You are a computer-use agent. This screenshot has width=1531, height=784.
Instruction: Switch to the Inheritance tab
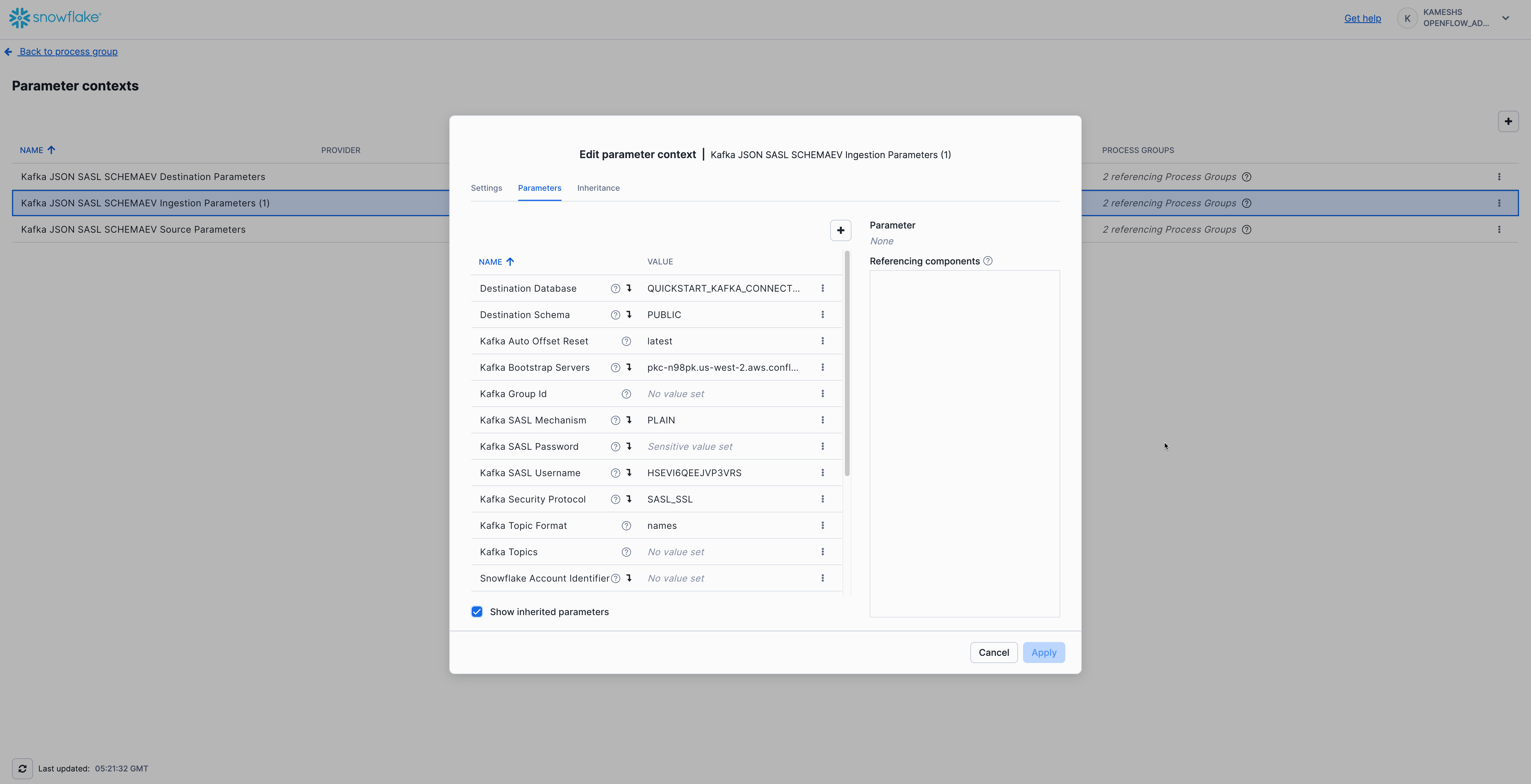click(598, 188)
